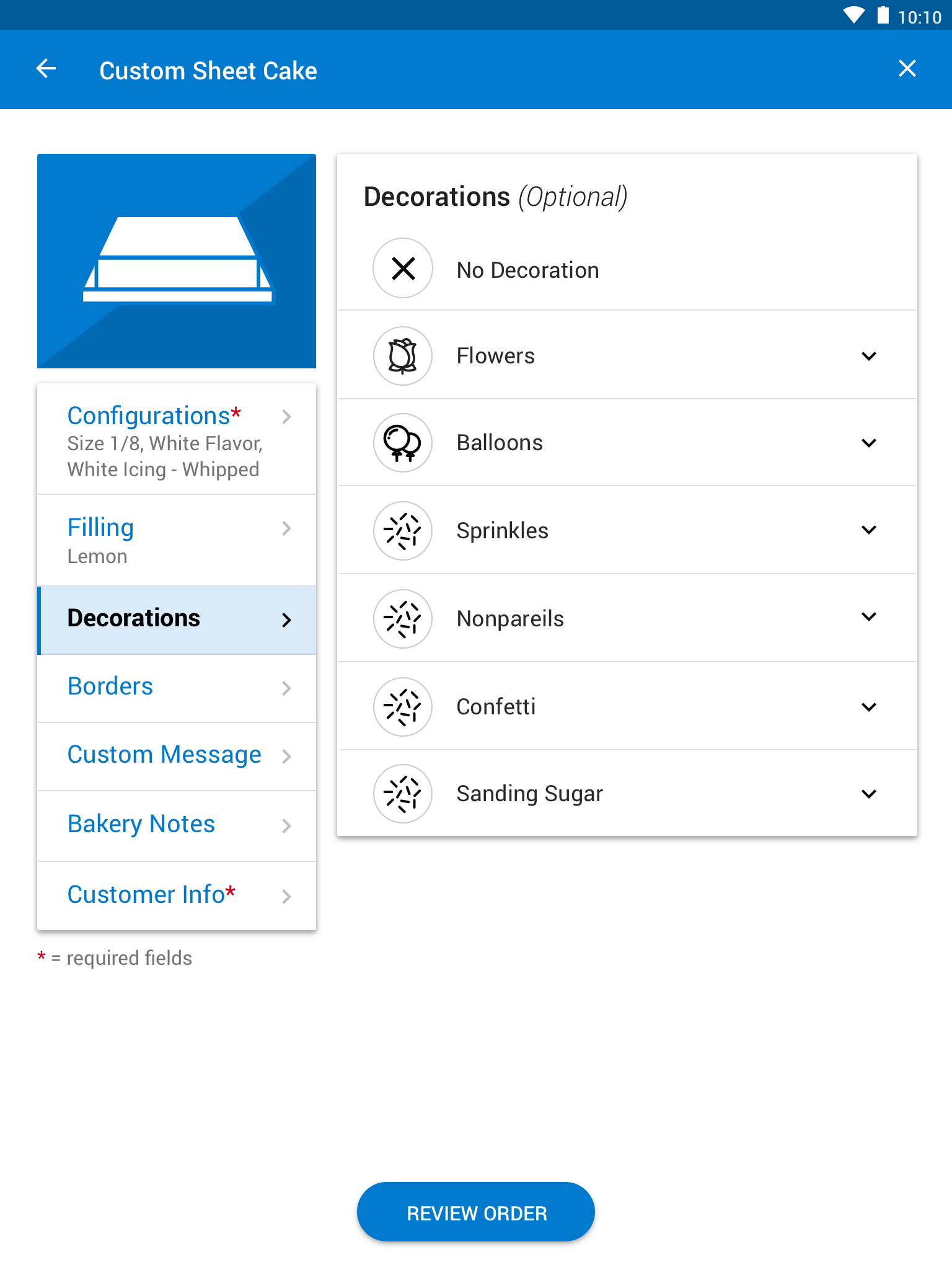Click the Review Order button
The height and width of the screenshot is (1270, 952).
pos(476,1212)
